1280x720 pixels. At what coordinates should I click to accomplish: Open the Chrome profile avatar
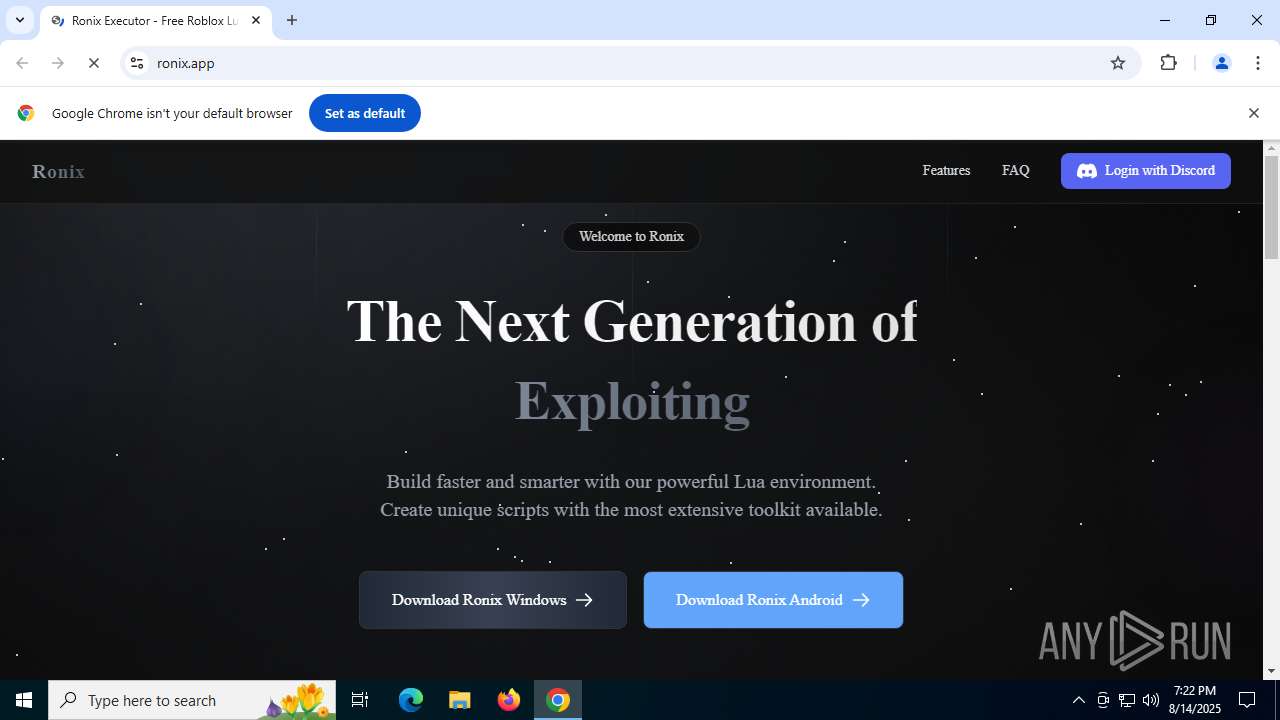[x=1221, y=63]
